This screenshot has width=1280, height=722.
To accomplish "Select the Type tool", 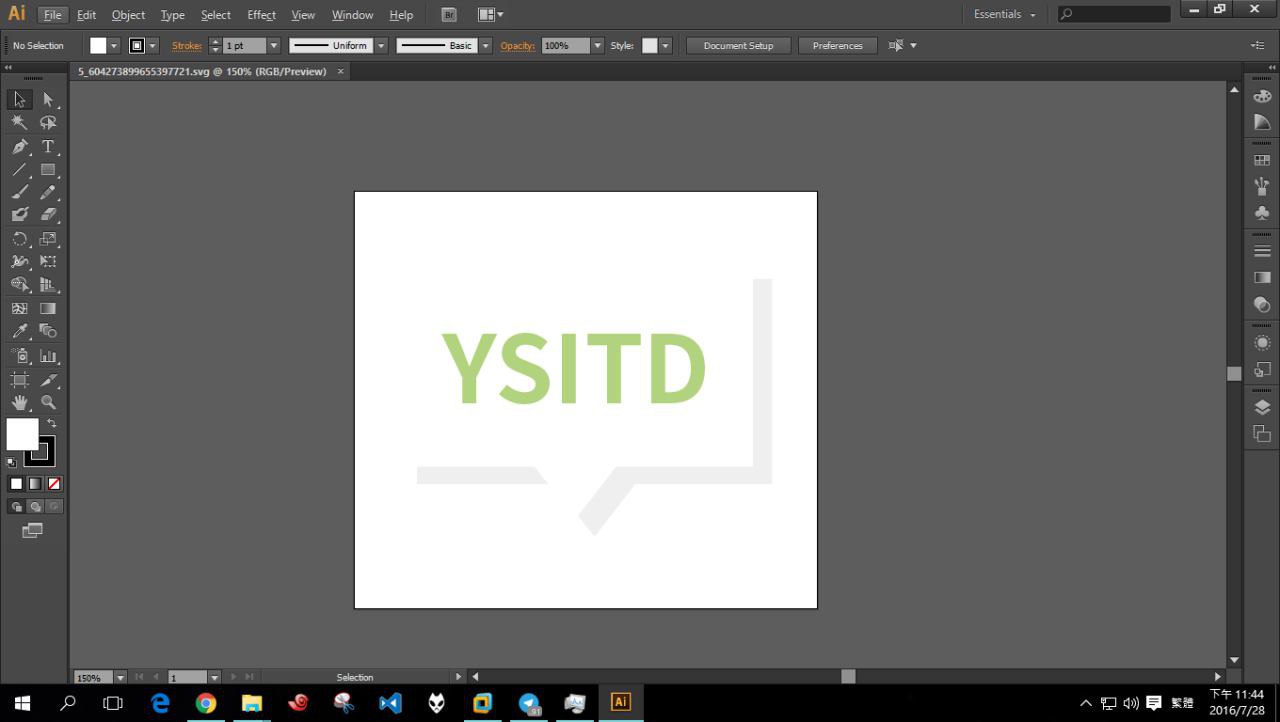I will [x=47, y=146].
